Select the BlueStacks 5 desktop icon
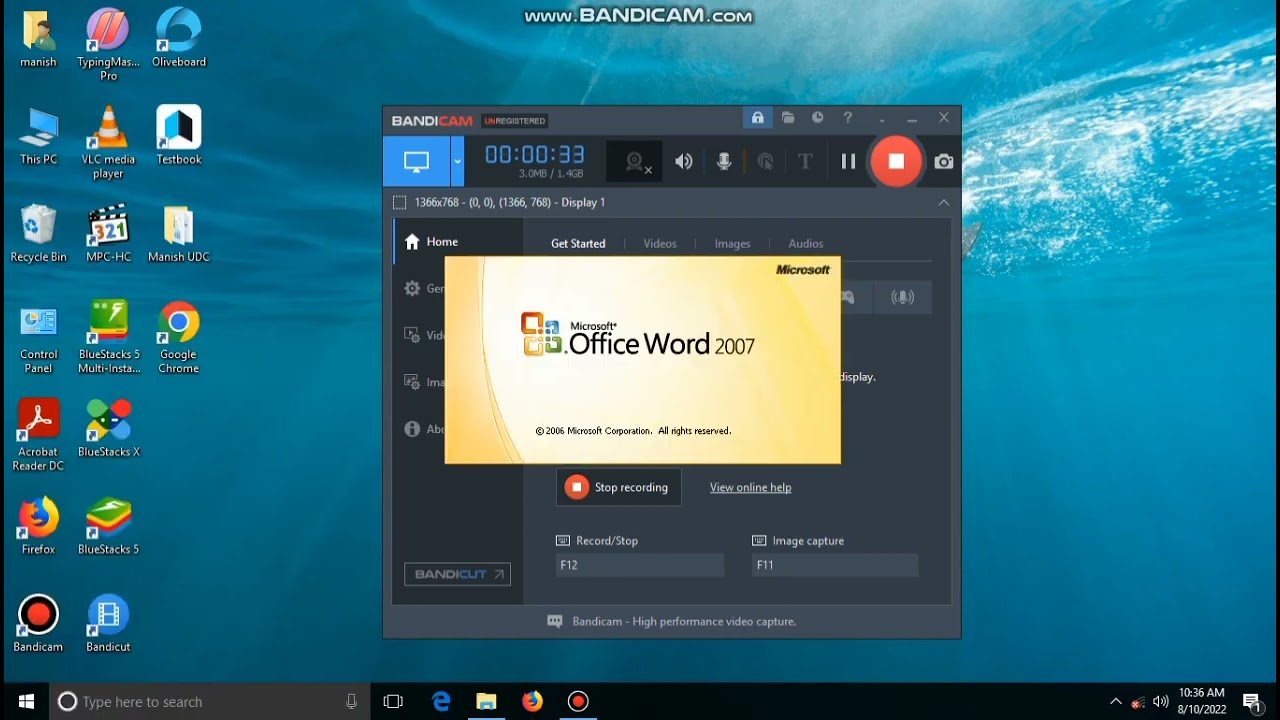 [x=108, y=526]
